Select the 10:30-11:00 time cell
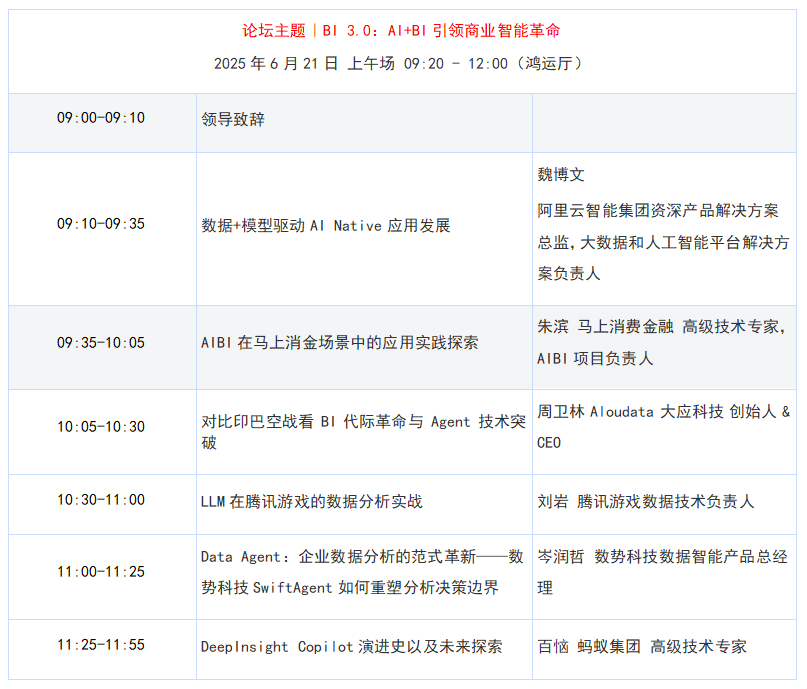 [x=101, y=500]
